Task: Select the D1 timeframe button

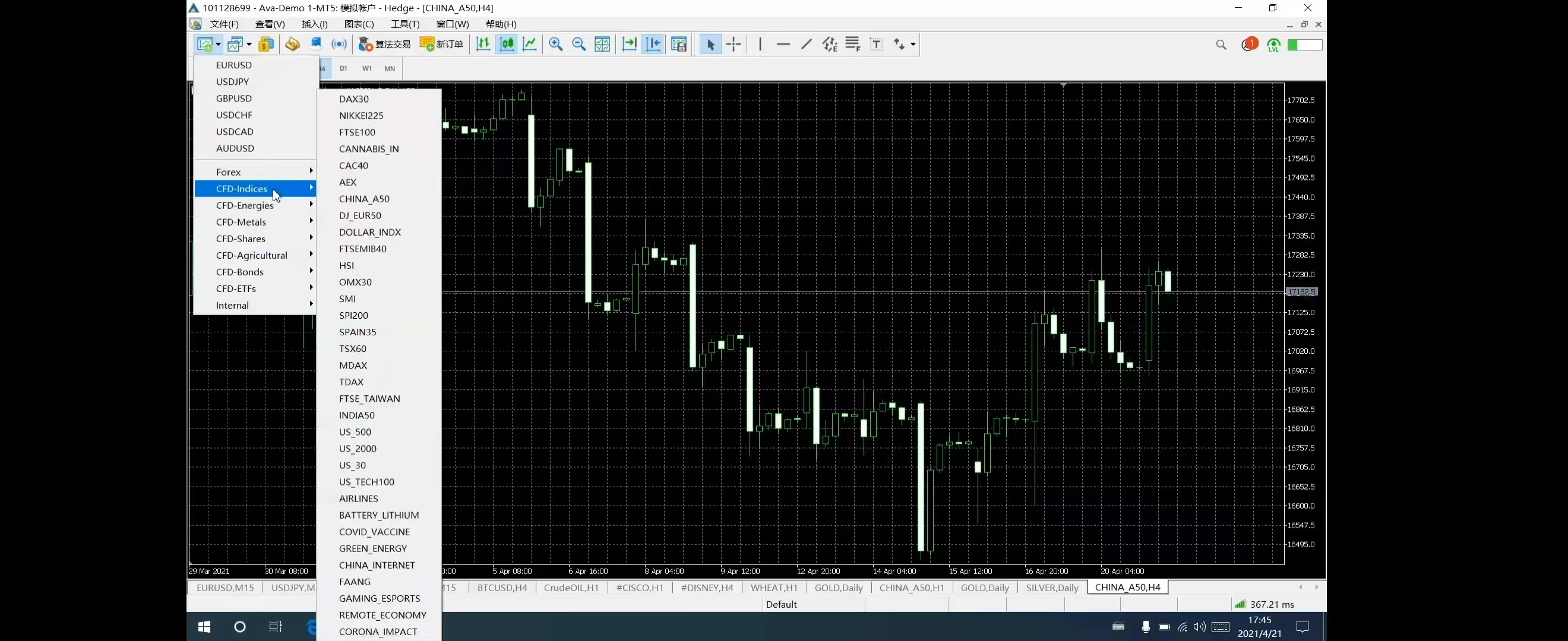Action: click(343, 68)
